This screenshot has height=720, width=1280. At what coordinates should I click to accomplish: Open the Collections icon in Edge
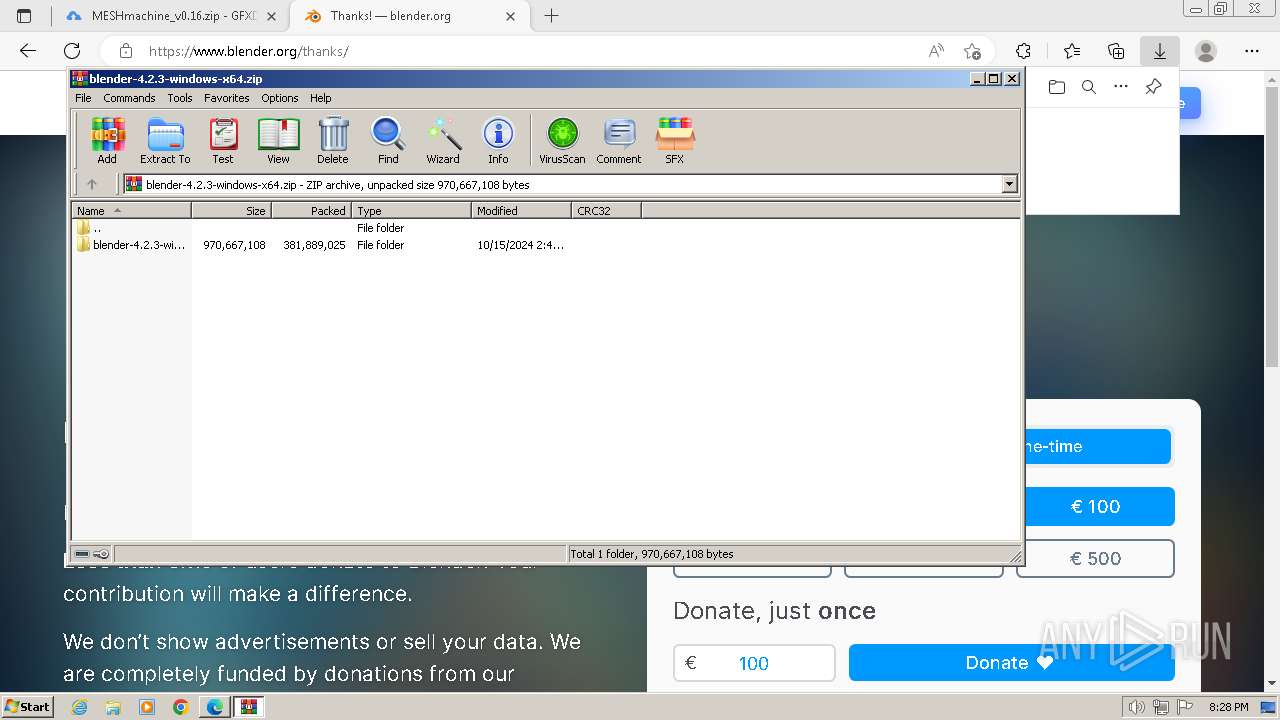(x=1116, y=51)
